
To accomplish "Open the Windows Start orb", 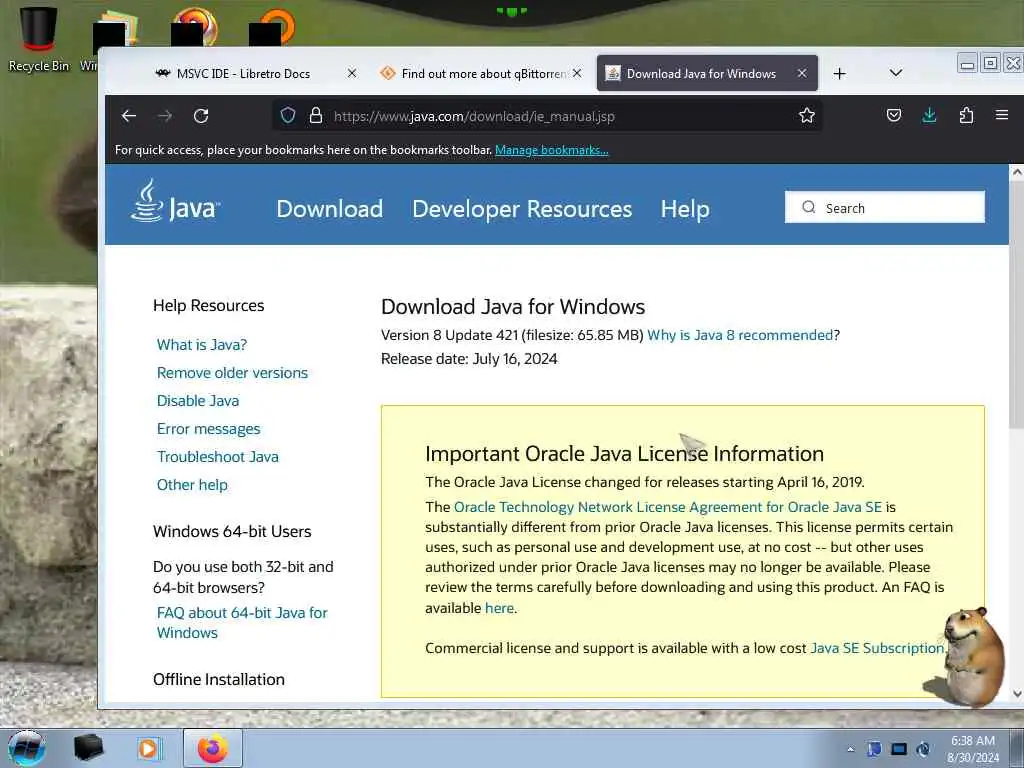I will coord(26,748).
